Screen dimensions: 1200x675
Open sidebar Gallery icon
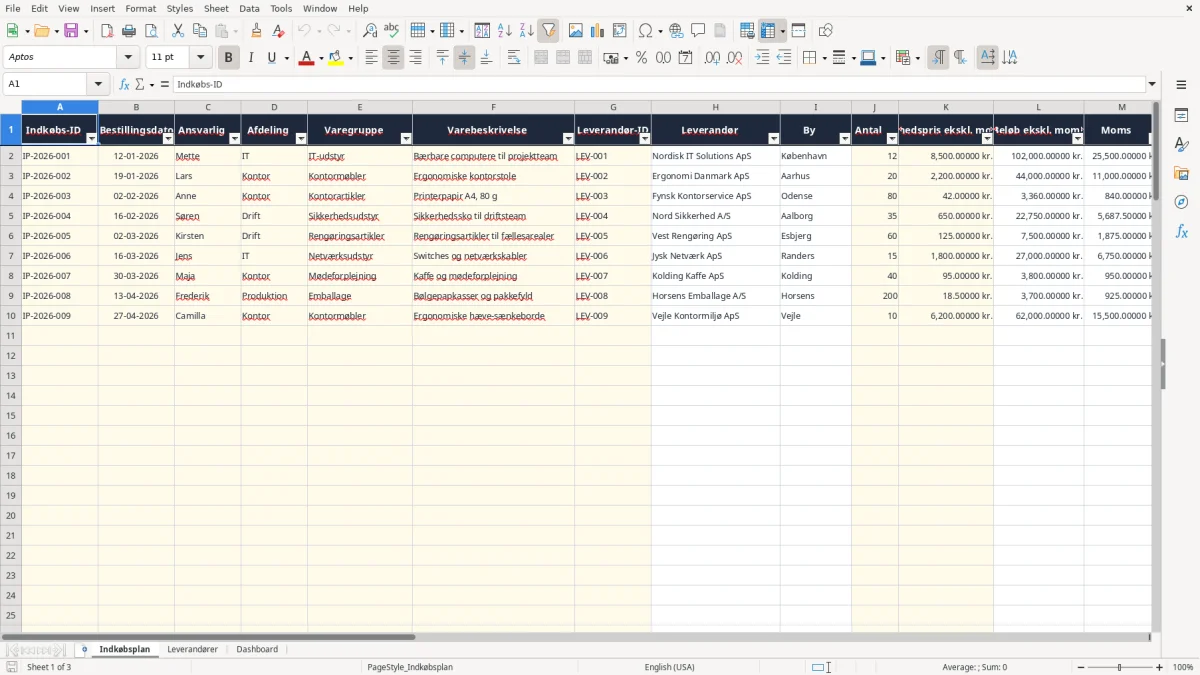[x=1181, y=174]
